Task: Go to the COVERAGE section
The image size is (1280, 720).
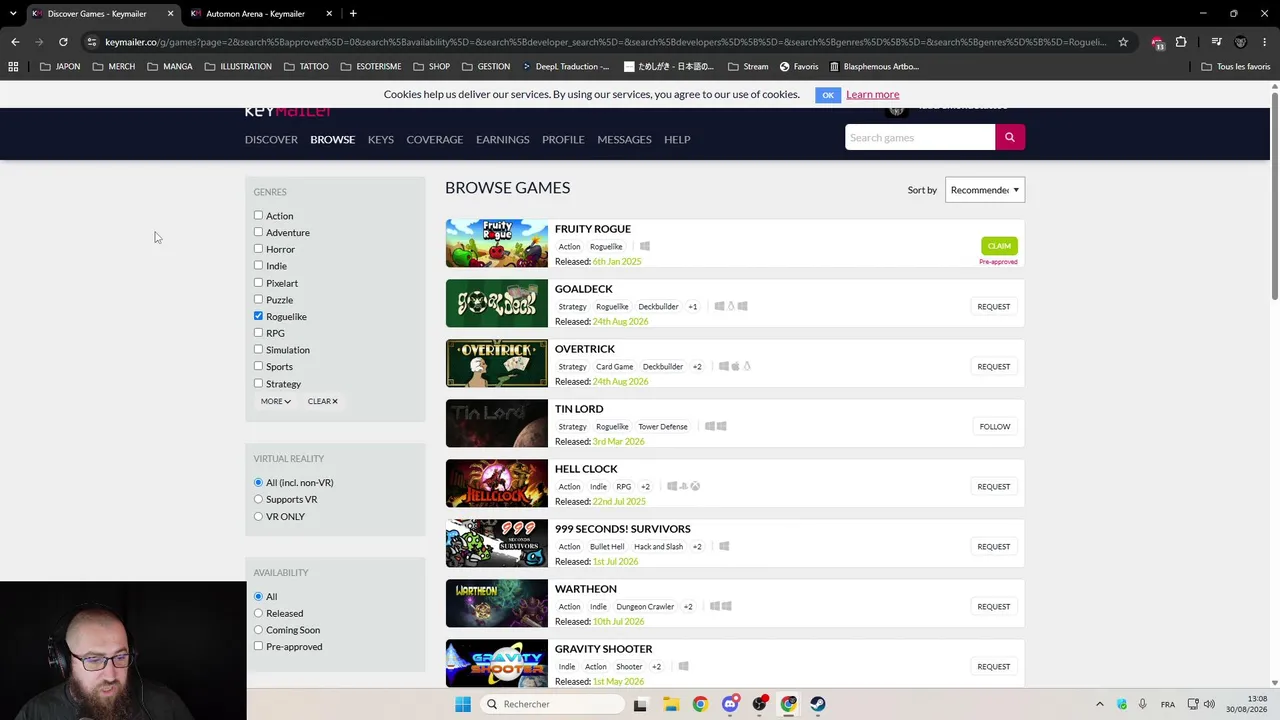Action: tap(434, 139)
